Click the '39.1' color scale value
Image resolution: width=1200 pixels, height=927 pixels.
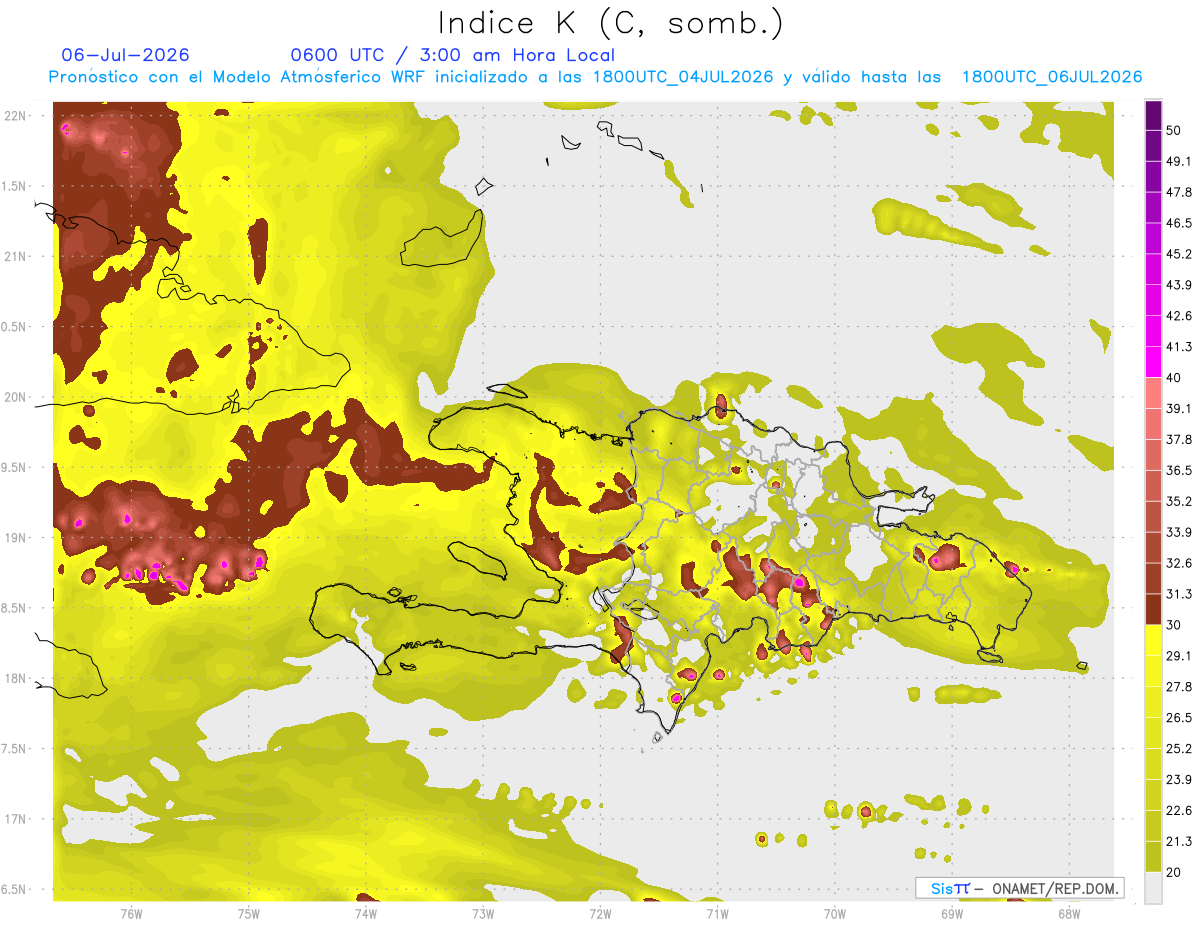1178,409
